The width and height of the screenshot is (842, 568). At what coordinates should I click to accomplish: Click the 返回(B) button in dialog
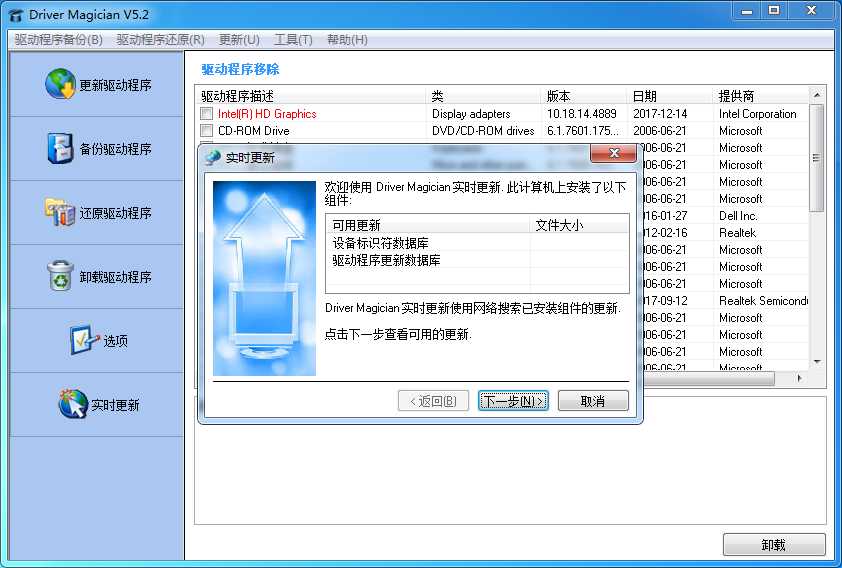tap(433, 400)
